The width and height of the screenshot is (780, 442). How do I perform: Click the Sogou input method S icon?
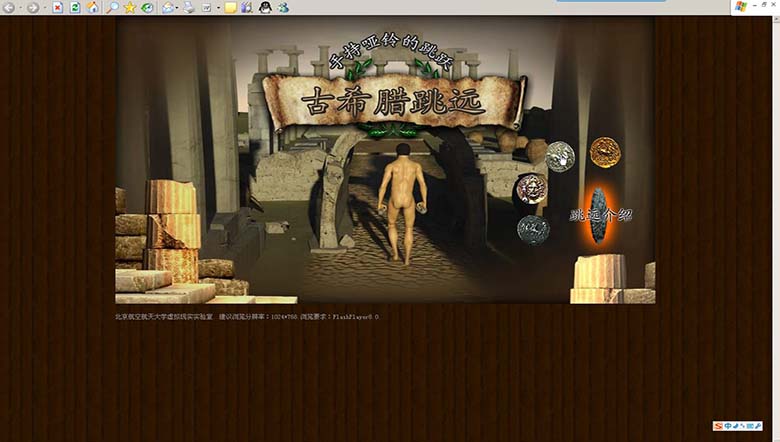coord(718,426)
